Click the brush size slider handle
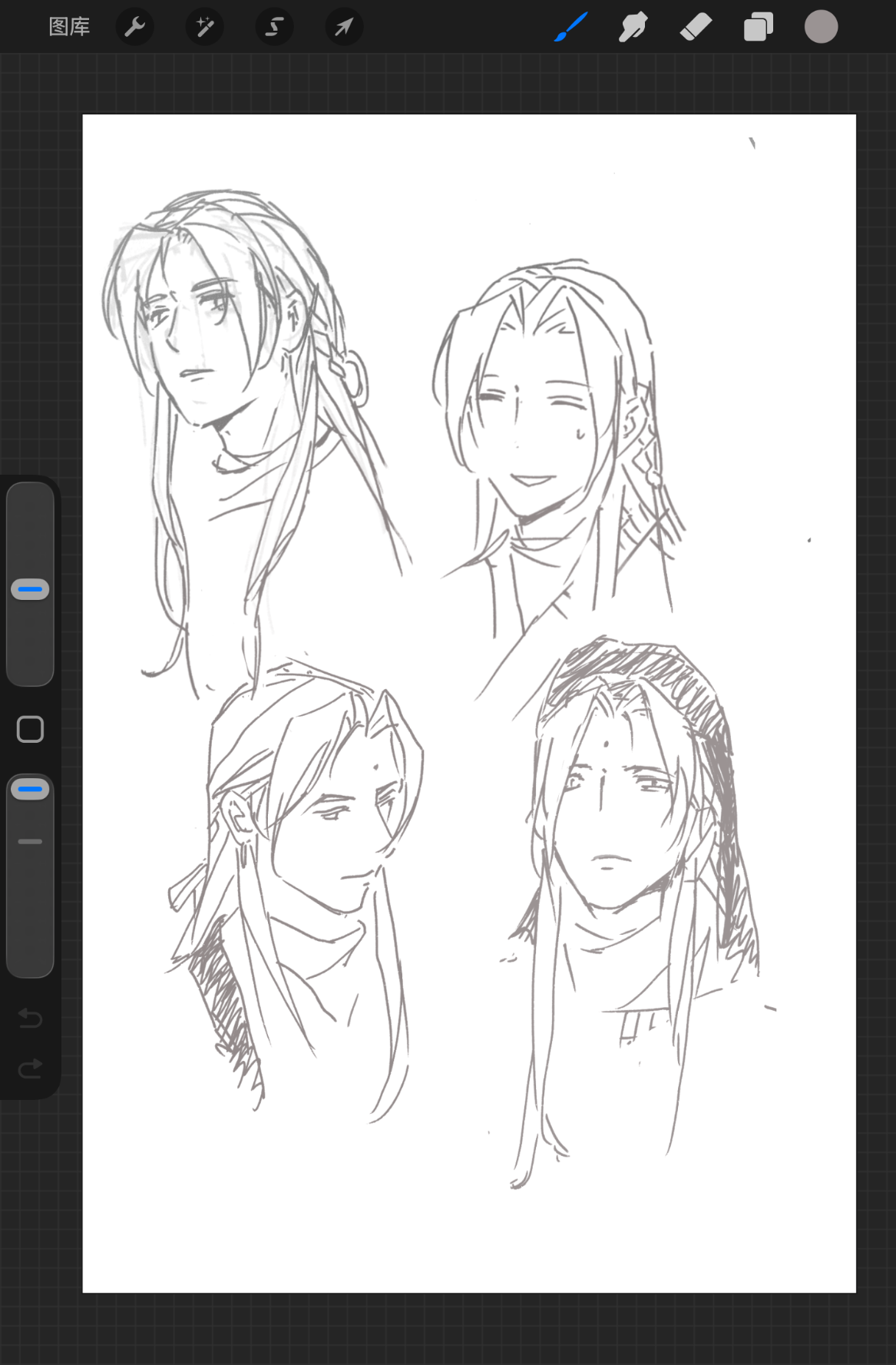896x1365 pixels. pyautogui.click(x=30, y=589)
